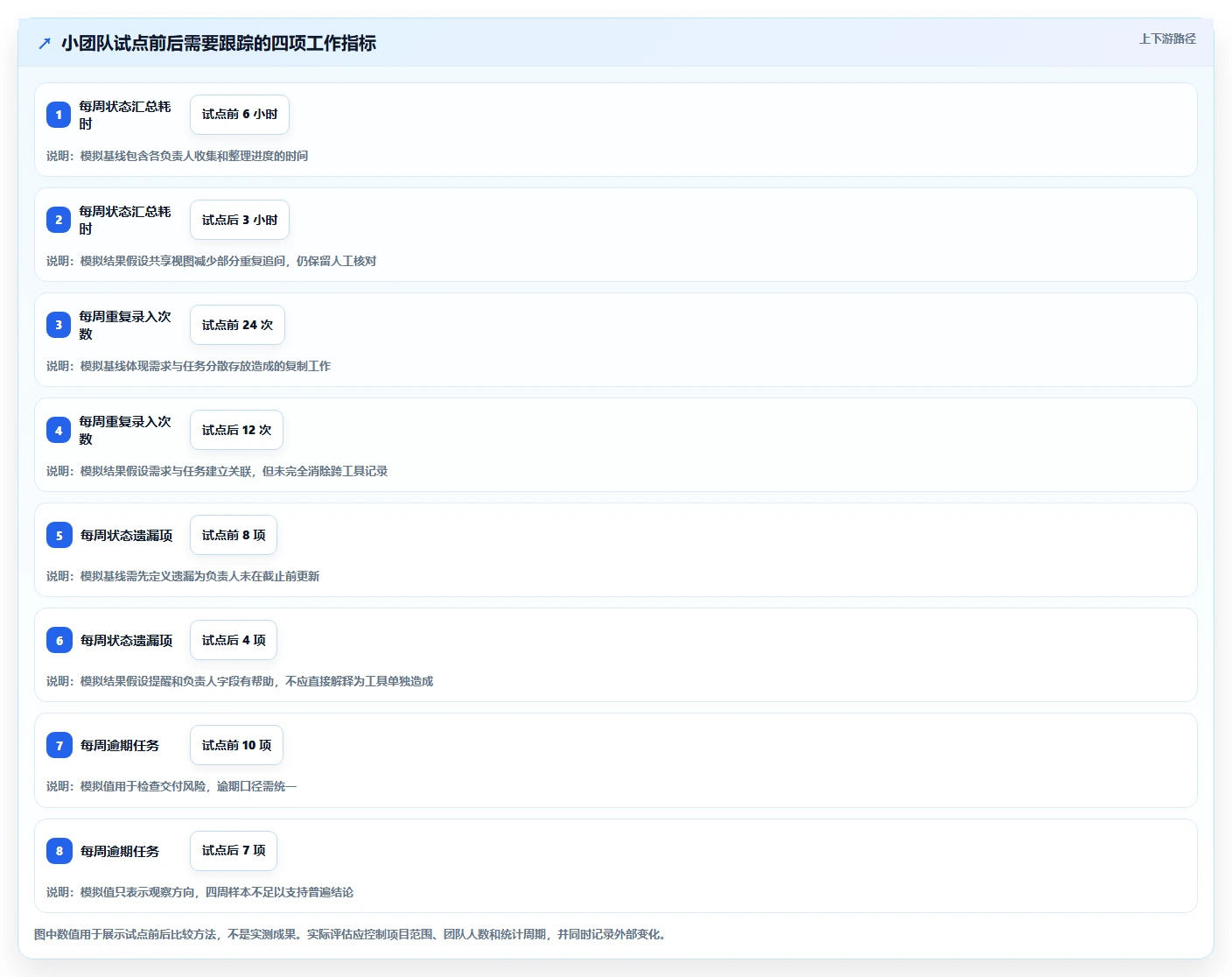Screen dimensions: 1232x977
Task: Click note 模拟基线需先定义遗漏为负责人未在截止前更新
Action: click(183, 576)
